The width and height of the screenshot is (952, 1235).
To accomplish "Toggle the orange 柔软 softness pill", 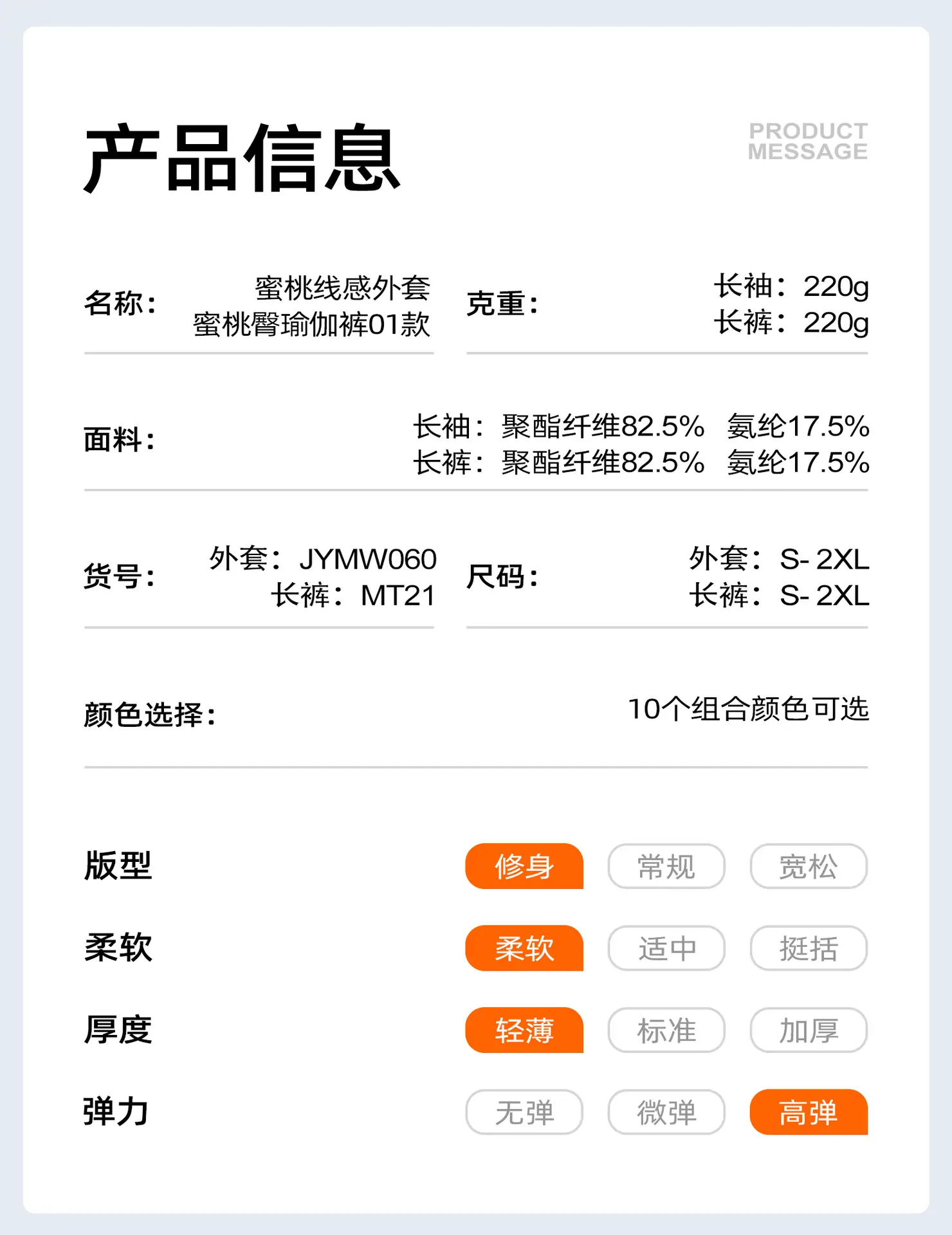I will [x=524, y=948].
